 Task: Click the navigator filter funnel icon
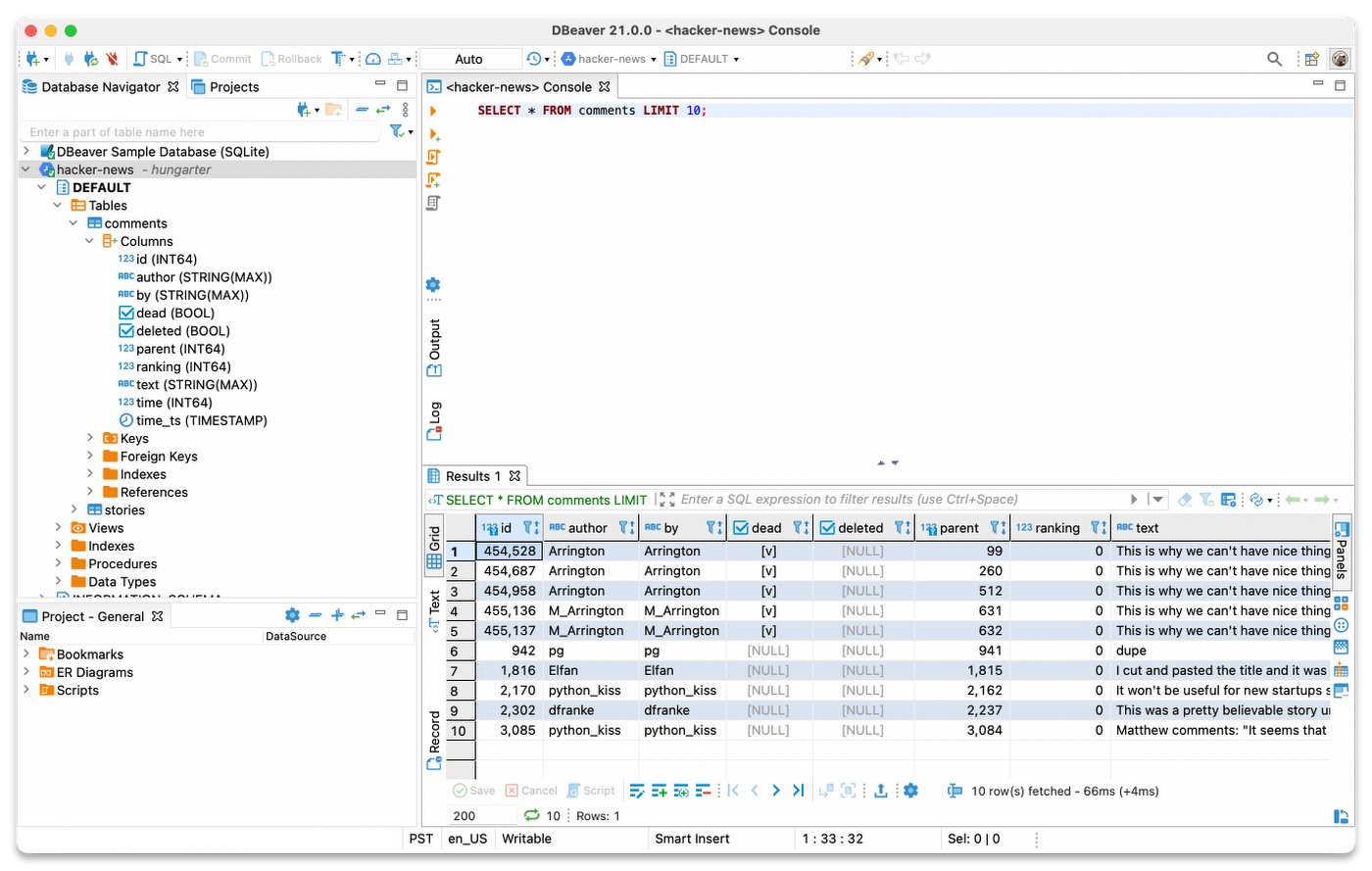coord(397,131)
